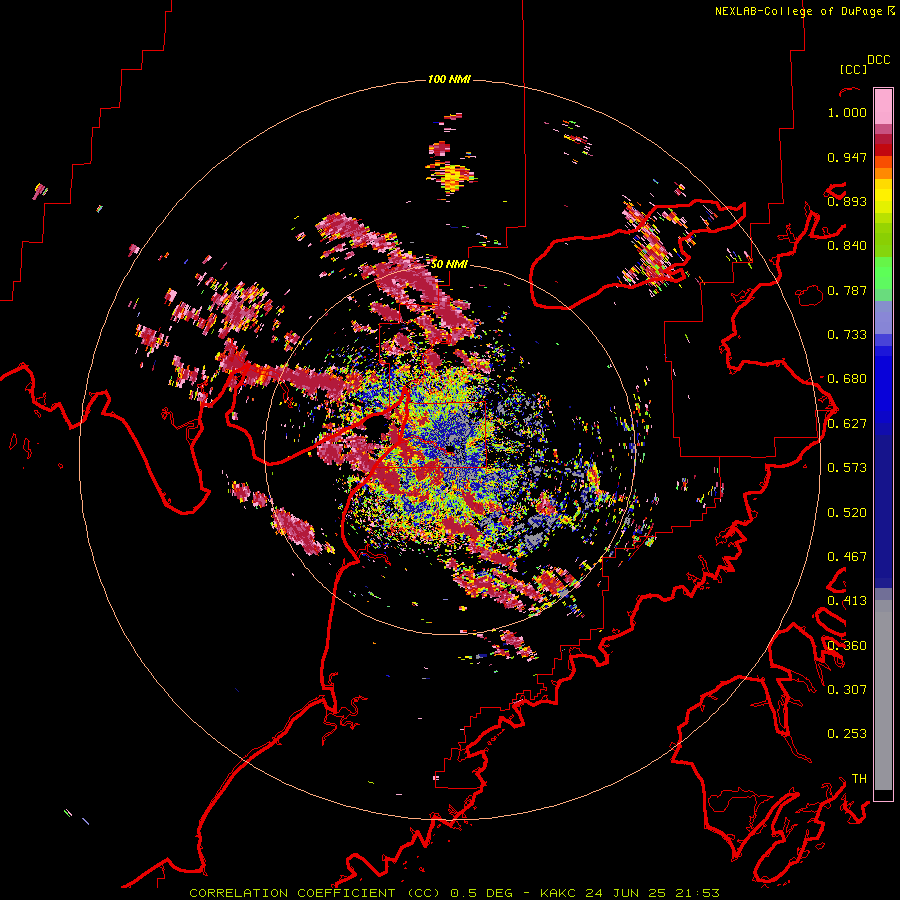The height and width of the screenshot is (900, 900).
Task: Click the 0.840 scale value
Action: (847, 246)
